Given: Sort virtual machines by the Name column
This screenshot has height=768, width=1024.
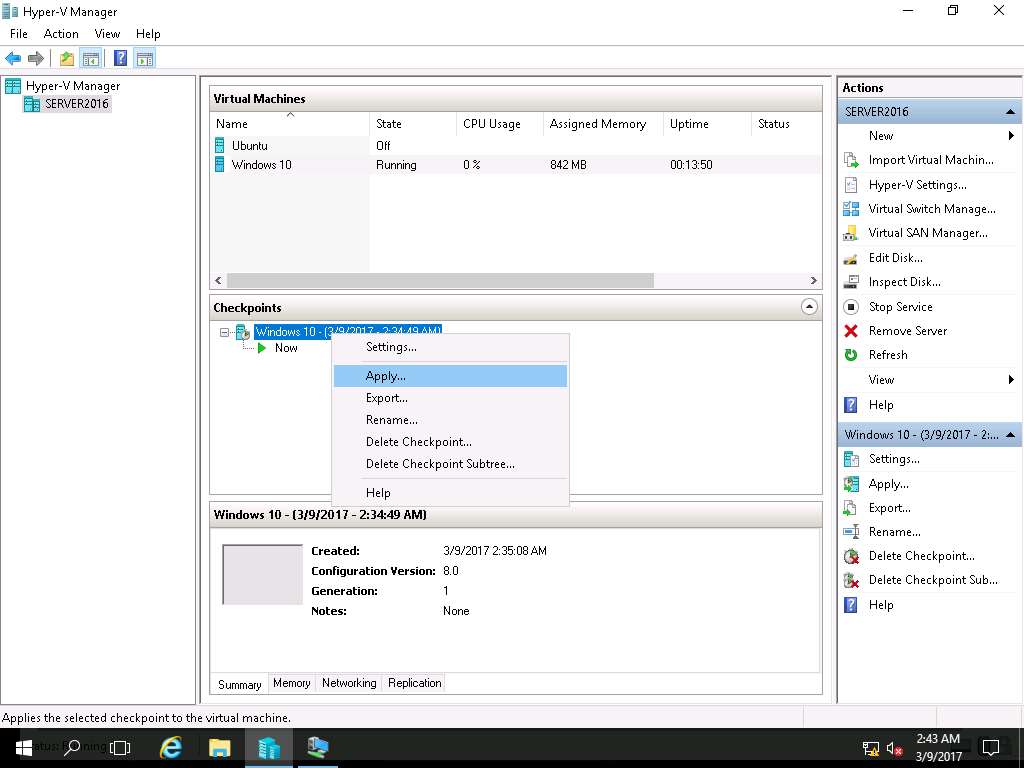Looking at the screenshot, I should click(290, 123).
